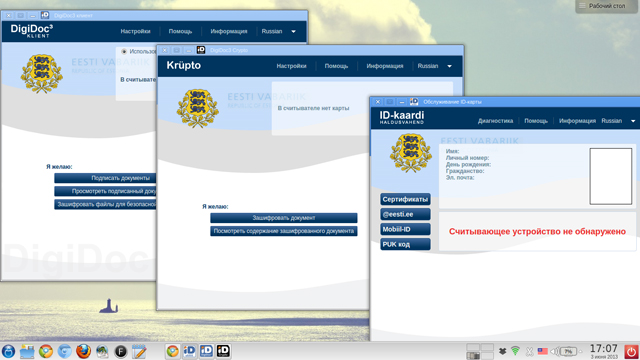Open the application launcher menu icon

[x=8, y=351]
